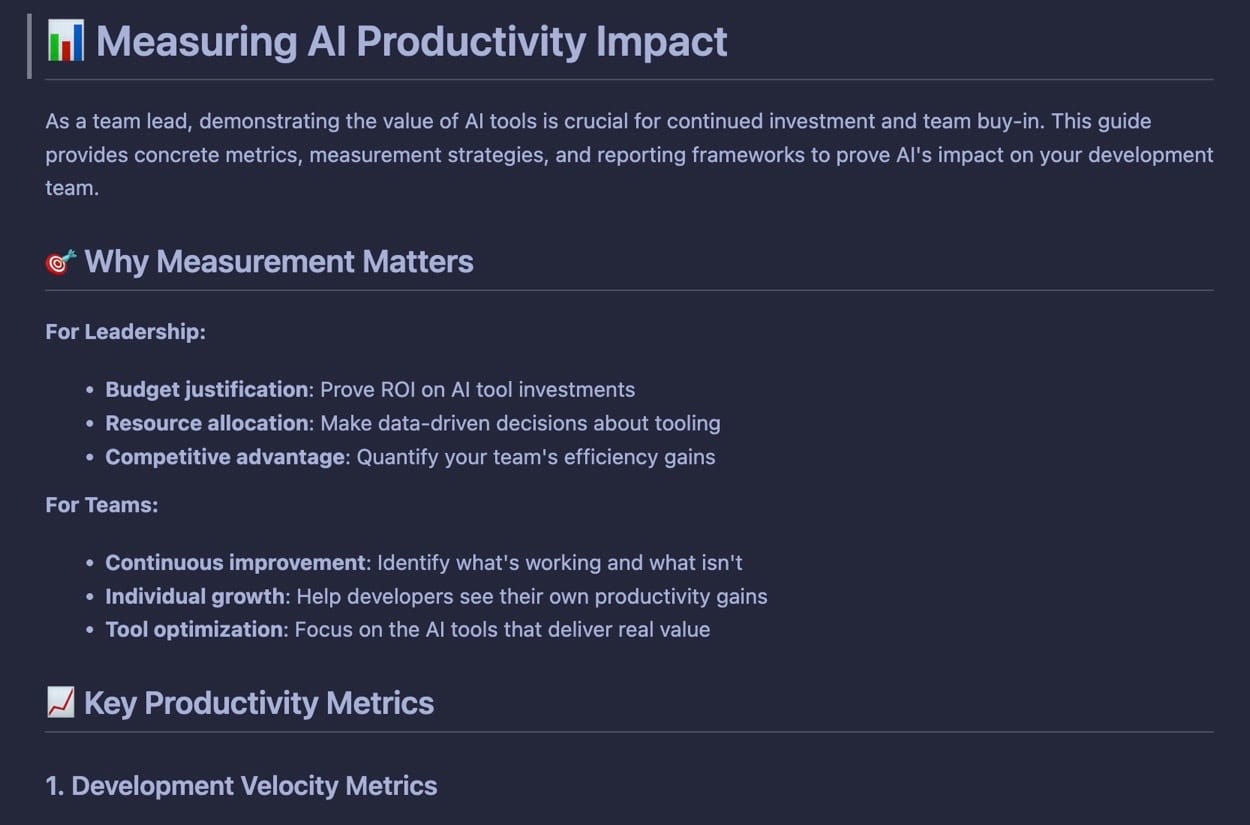1250x825 pixels.
Task: Click the Development Velocity Metrics subheading
Action: click(x=241, y=786)
